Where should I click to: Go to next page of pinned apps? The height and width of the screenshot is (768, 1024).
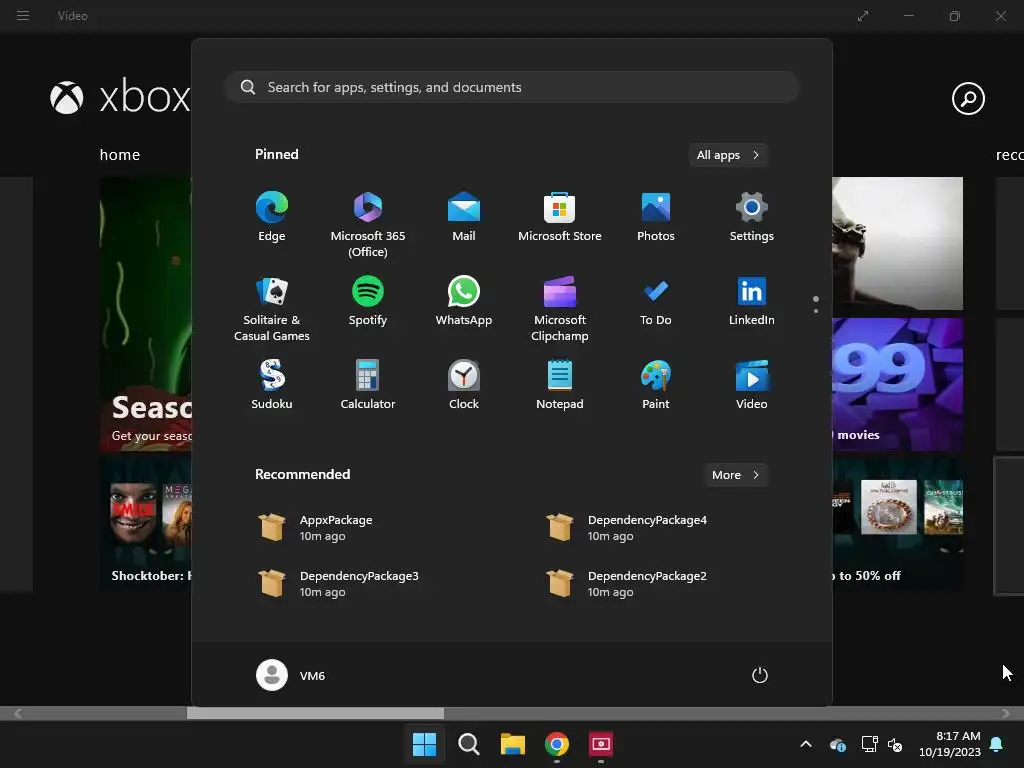(816, 311)
